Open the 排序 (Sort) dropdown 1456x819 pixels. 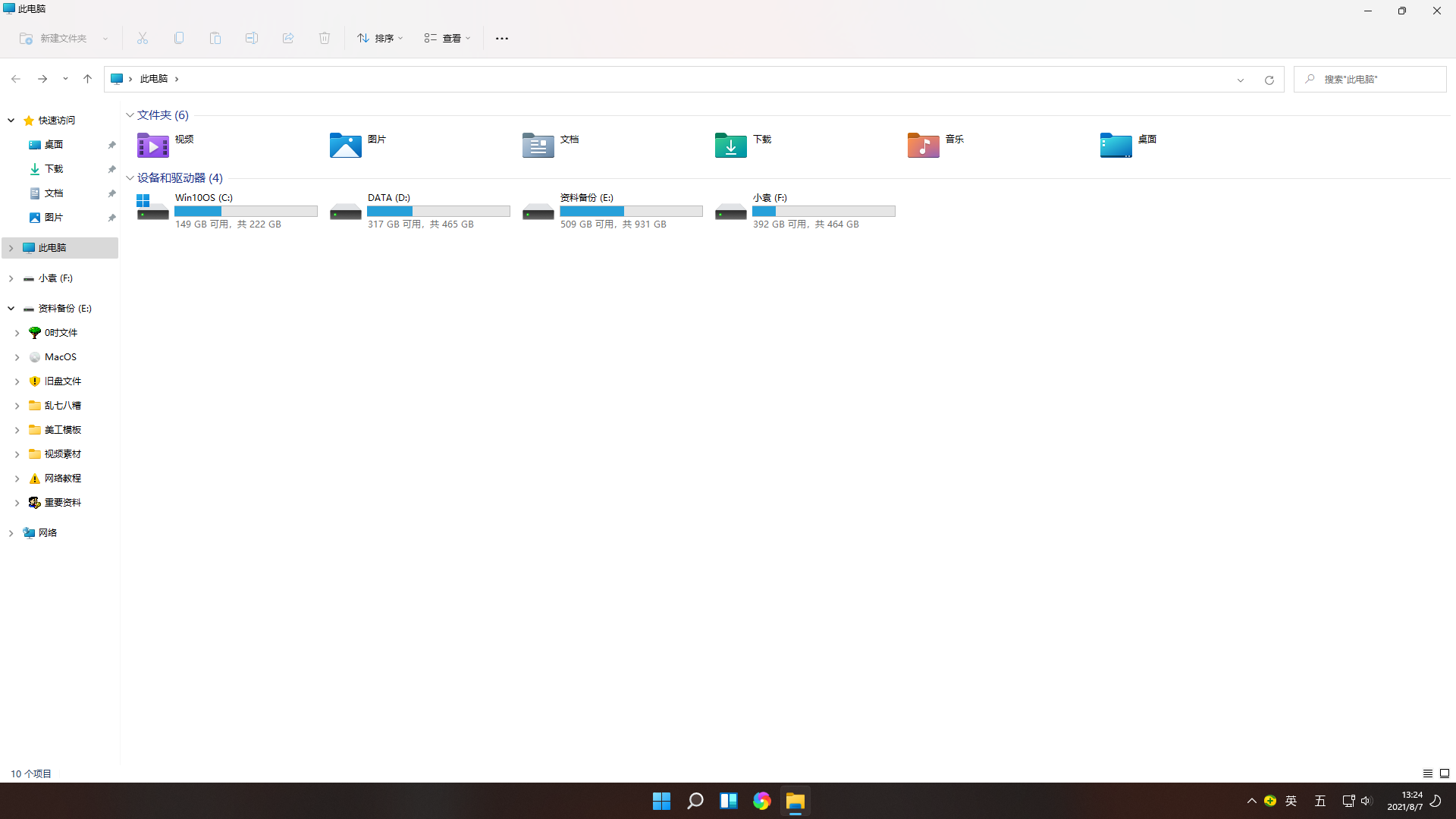pos(379,38)
